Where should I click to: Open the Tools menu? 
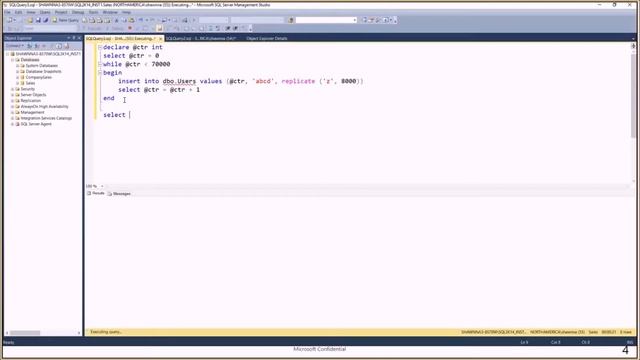[x=93, y=12]
